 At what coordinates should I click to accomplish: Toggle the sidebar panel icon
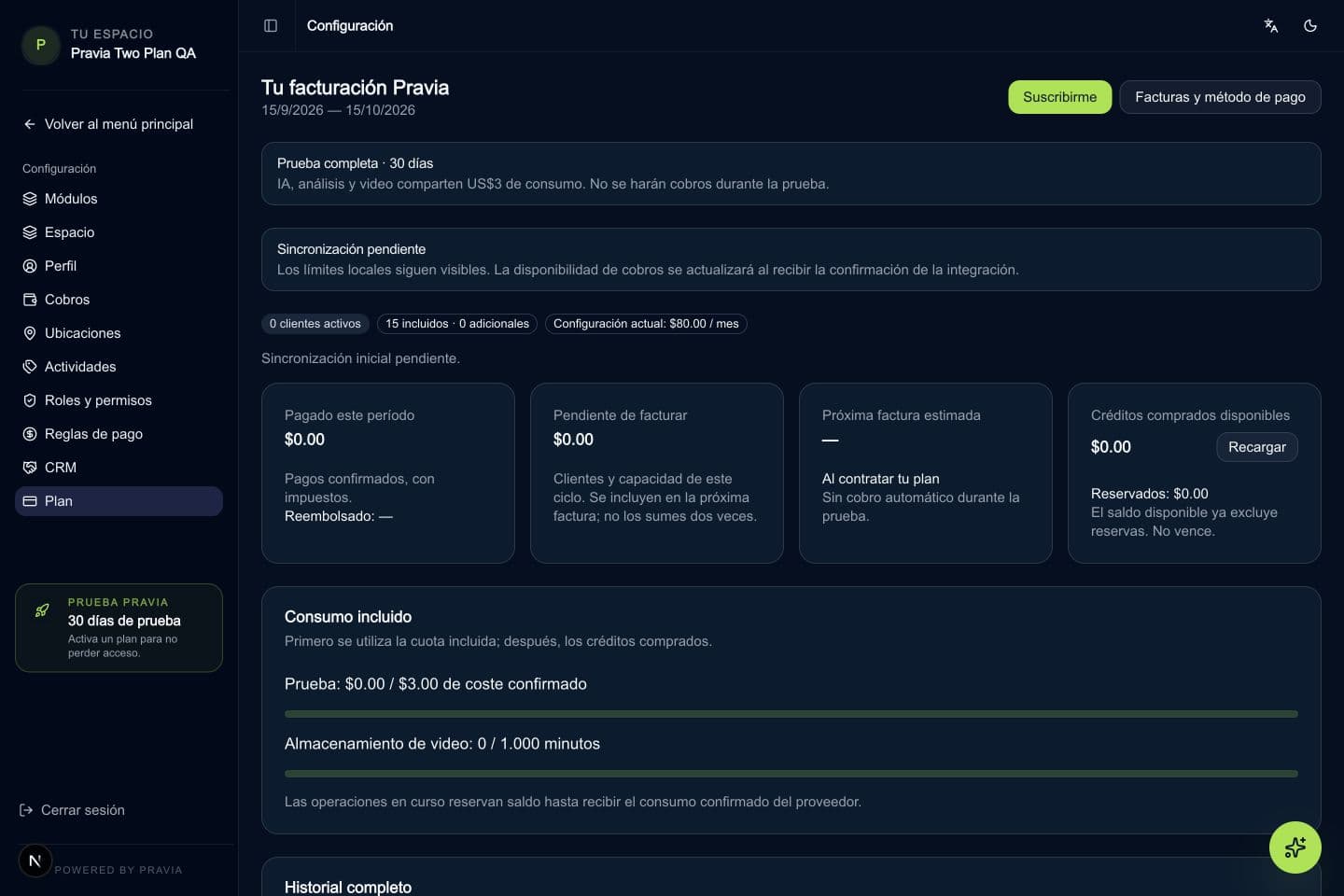[x=271, y=25]
